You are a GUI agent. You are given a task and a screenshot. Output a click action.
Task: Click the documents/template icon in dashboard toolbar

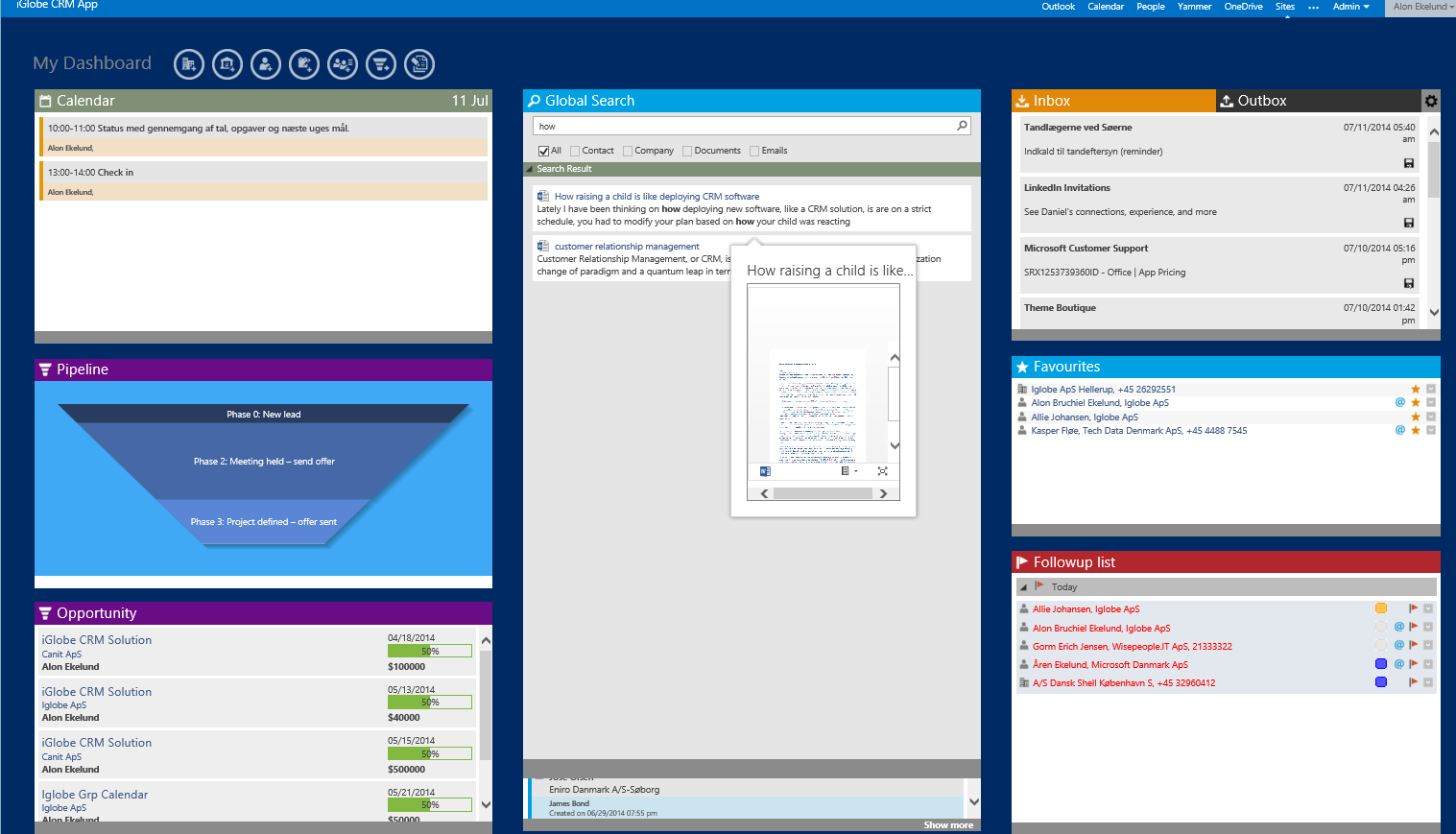(x=419, y=64)
